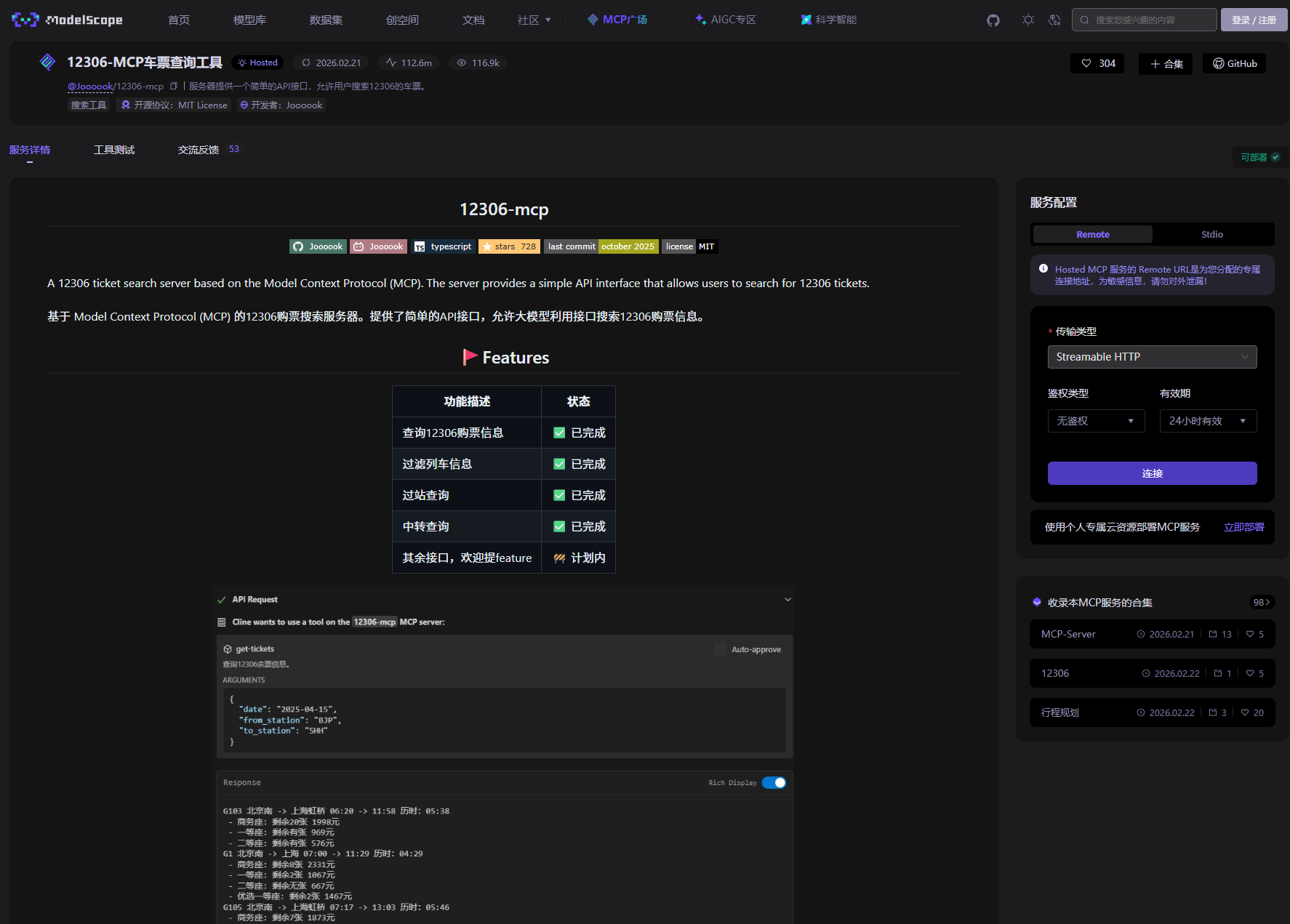Click the purple 连接 connect button
The width and height of the screenshot is (1290, 924).
[x=1152, y=473]
